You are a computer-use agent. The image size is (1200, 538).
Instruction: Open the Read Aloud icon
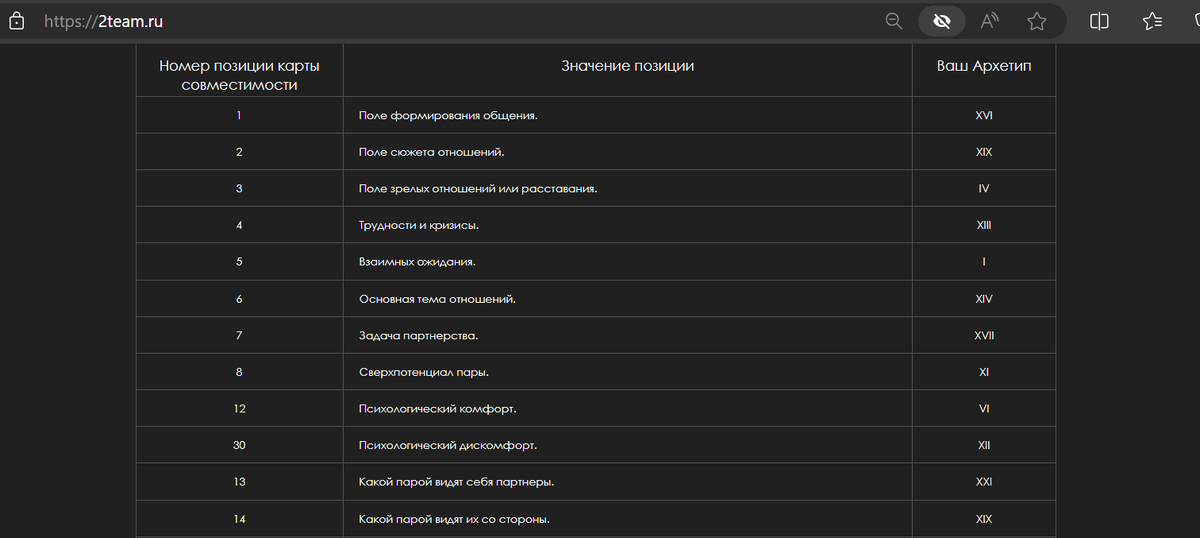point(990,21)
